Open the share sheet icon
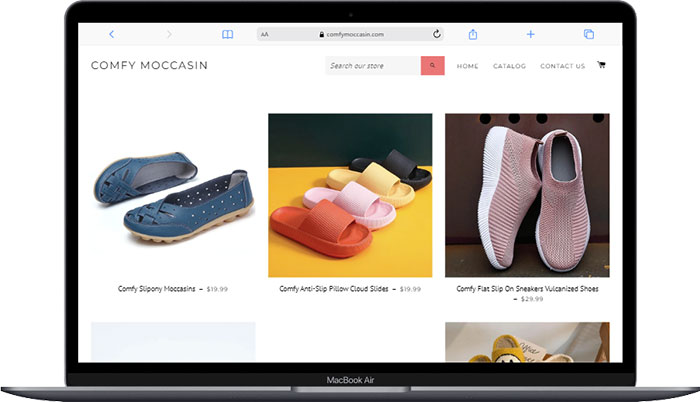 473,34
